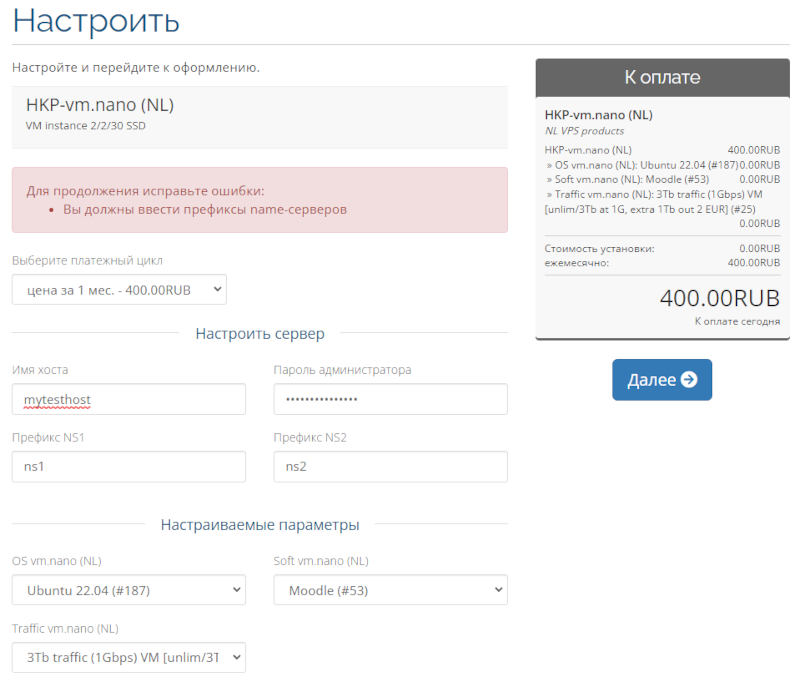This screenshot has width=800, height=682.
Task: Click the К оплате summary header
Action: pos(662,77)
